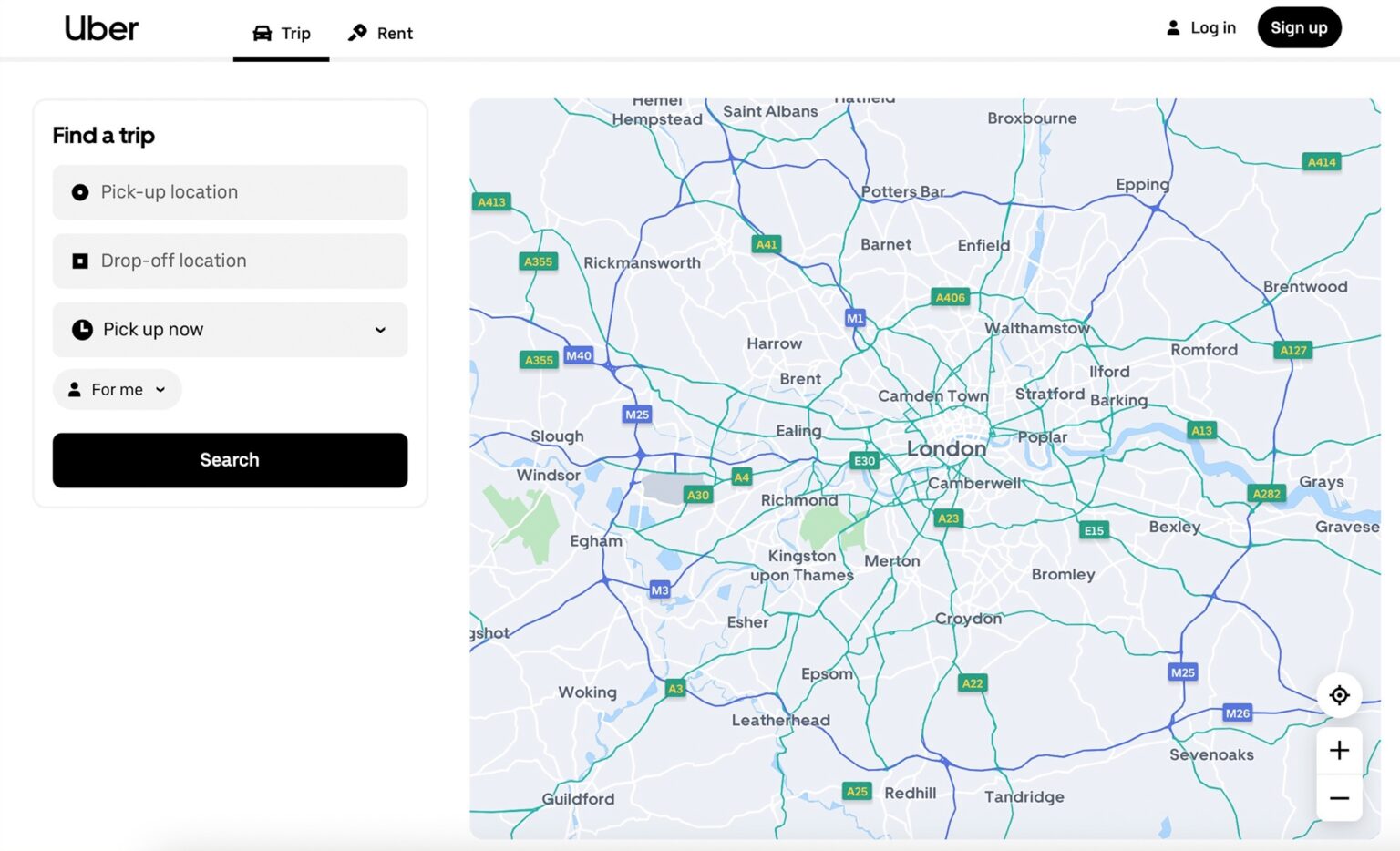Switch to the Rent tab
This screenshot has height=851, width=1400.
(x=380, y=33)
